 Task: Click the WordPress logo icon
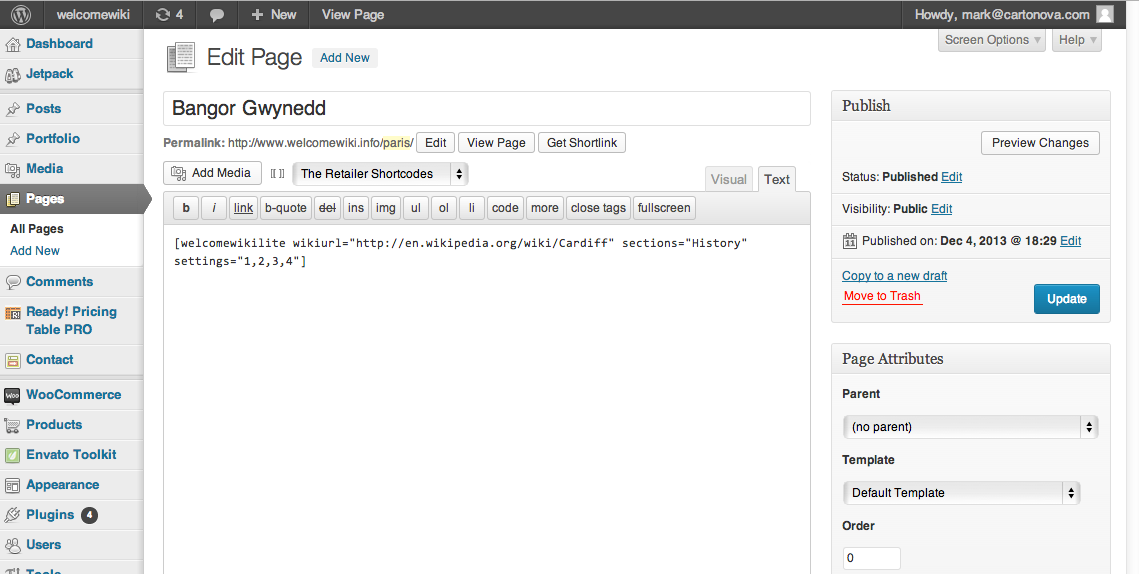tap(21, 15)
